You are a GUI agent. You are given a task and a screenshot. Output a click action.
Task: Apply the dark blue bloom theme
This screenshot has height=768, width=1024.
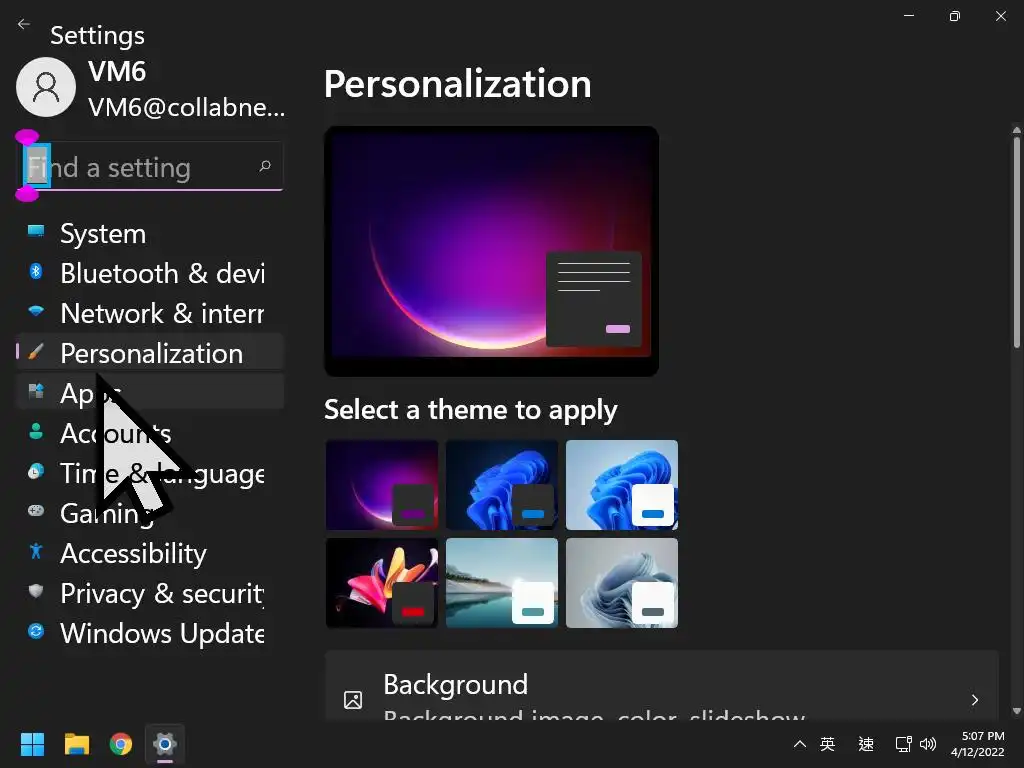(x=502, y=485)
